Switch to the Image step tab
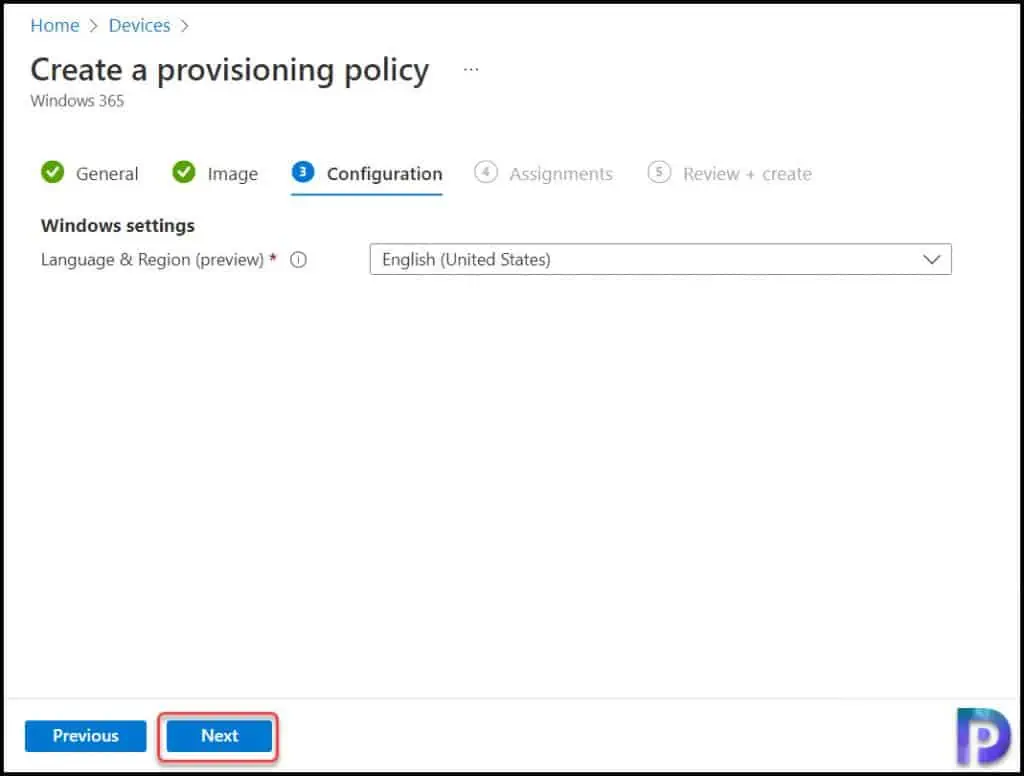The image size is (1024, 776). pyautogui.click(x=215, y=173)
